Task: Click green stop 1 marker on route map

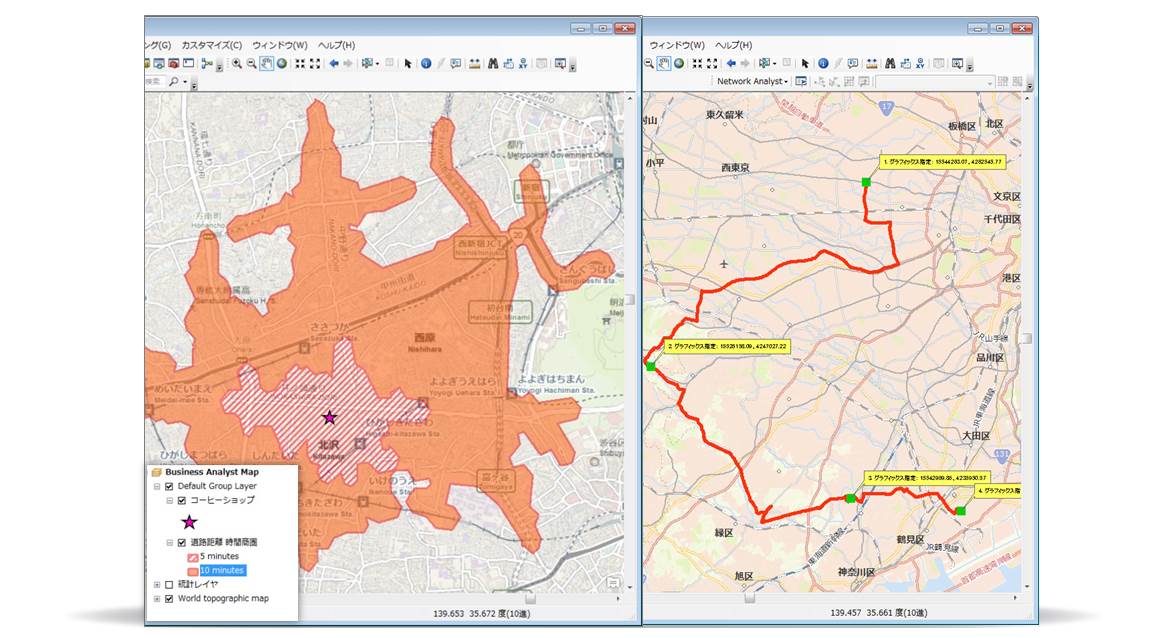Action: pyautogui.click(x=866, y=182)
